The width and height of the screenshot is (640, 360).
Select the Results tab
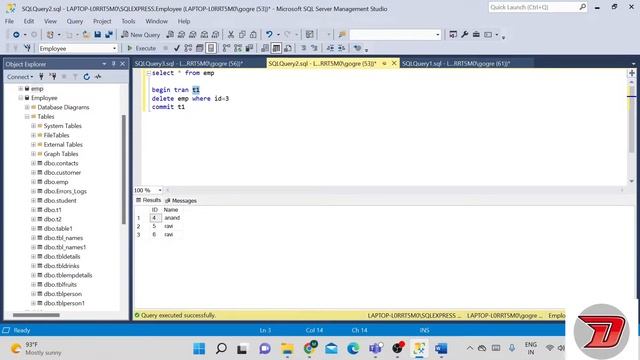[149, 200]
